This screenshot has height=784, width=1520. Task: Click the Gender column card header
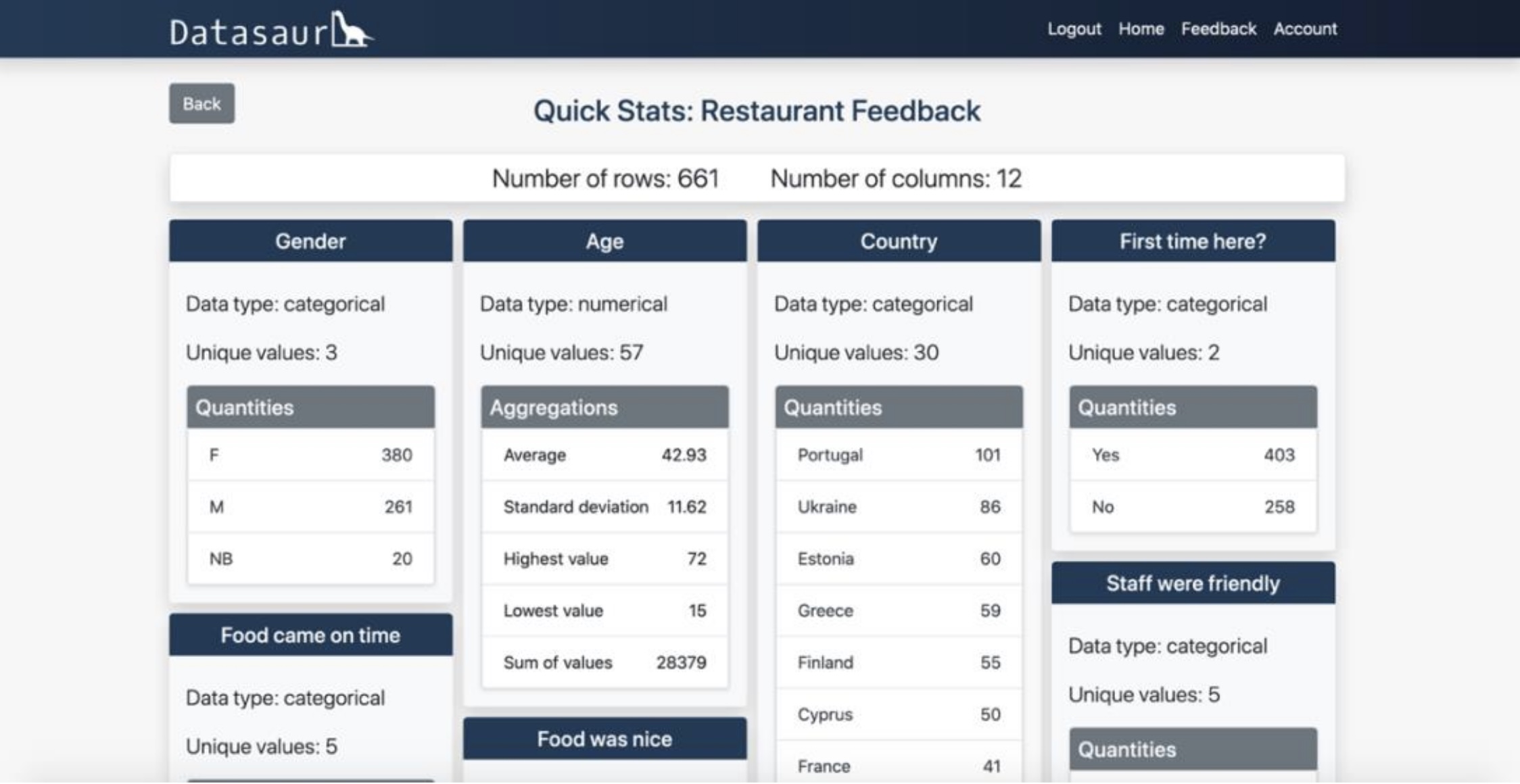310,241
